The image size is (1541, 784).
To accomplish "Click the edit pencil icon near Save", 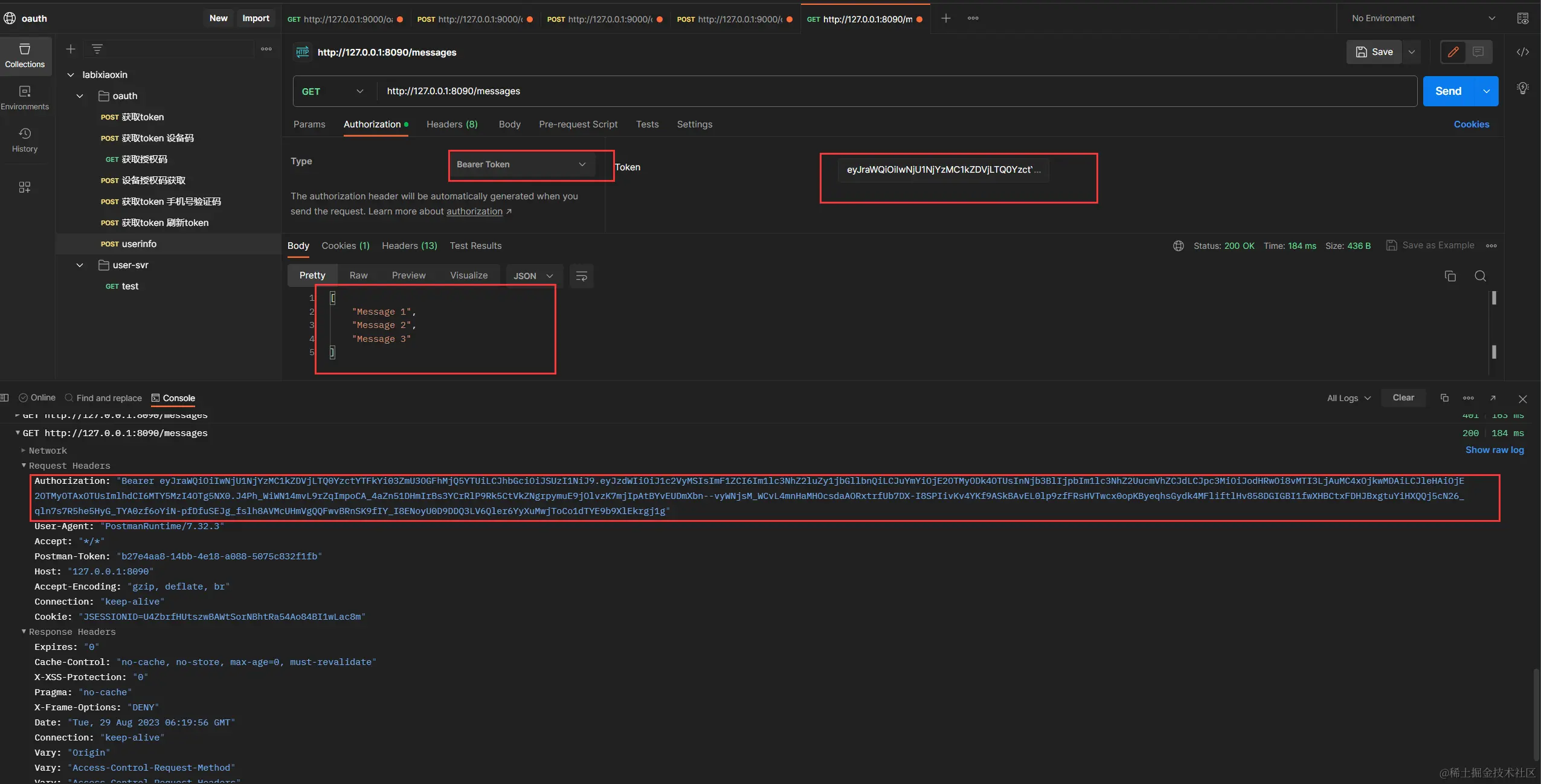I will (x=1453, y=52).
